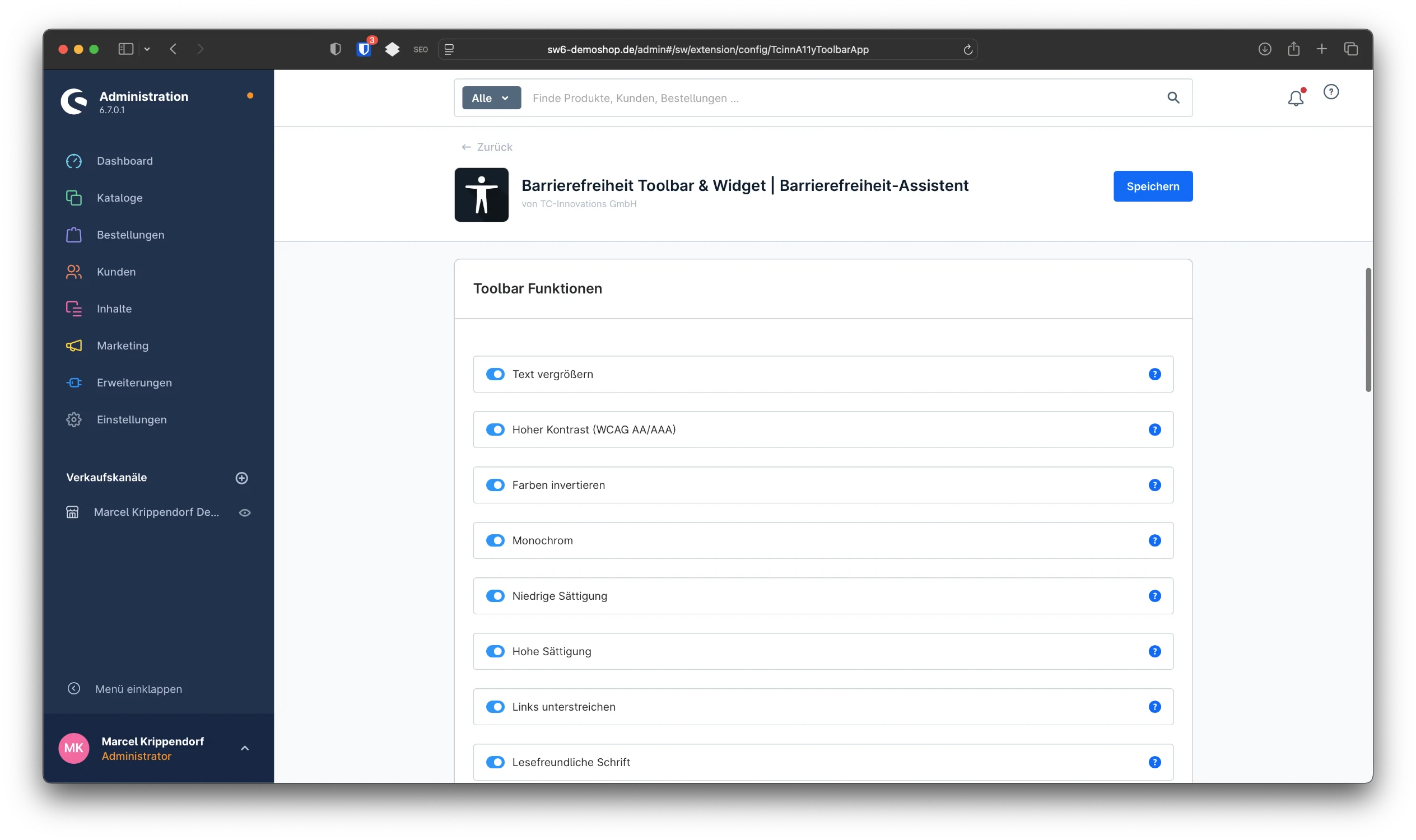1416x840 pixels.
Task: Disable the Text vergrößern toggle
Action: (496, 374)
